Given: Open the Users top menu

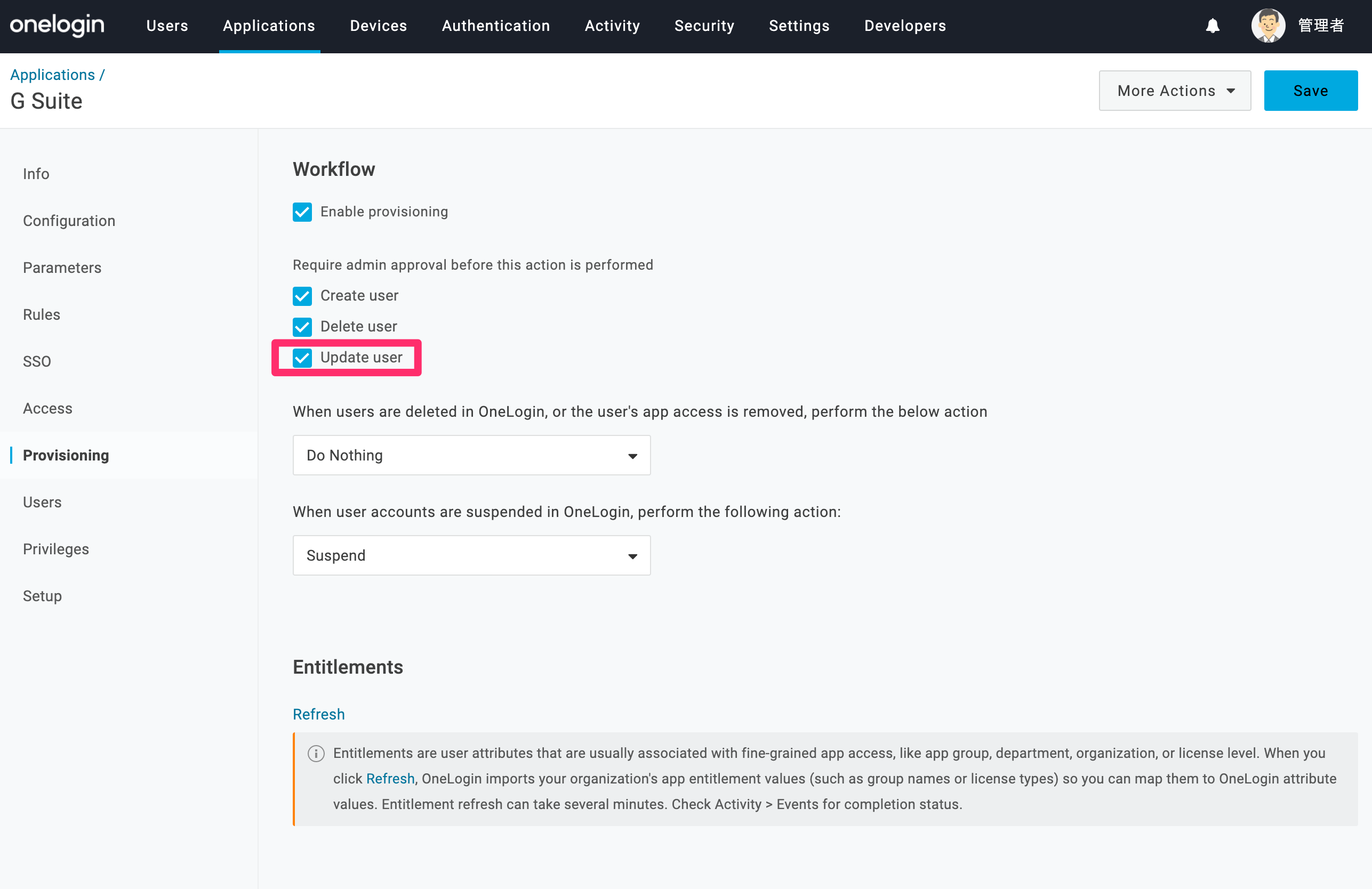Looking at the screenshot, I should (x=167, y=26).
